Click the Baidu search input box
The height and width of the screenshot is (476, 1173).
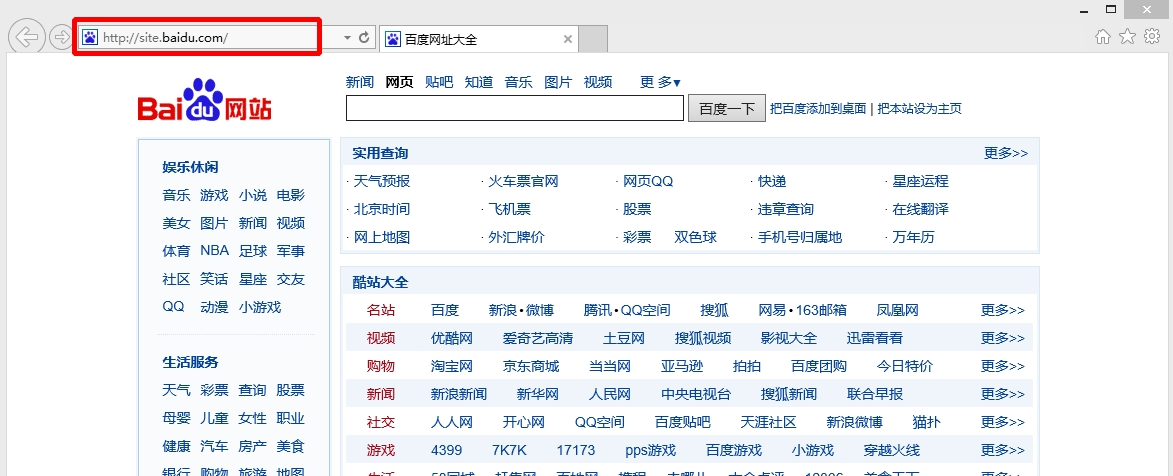coord(515,109)
